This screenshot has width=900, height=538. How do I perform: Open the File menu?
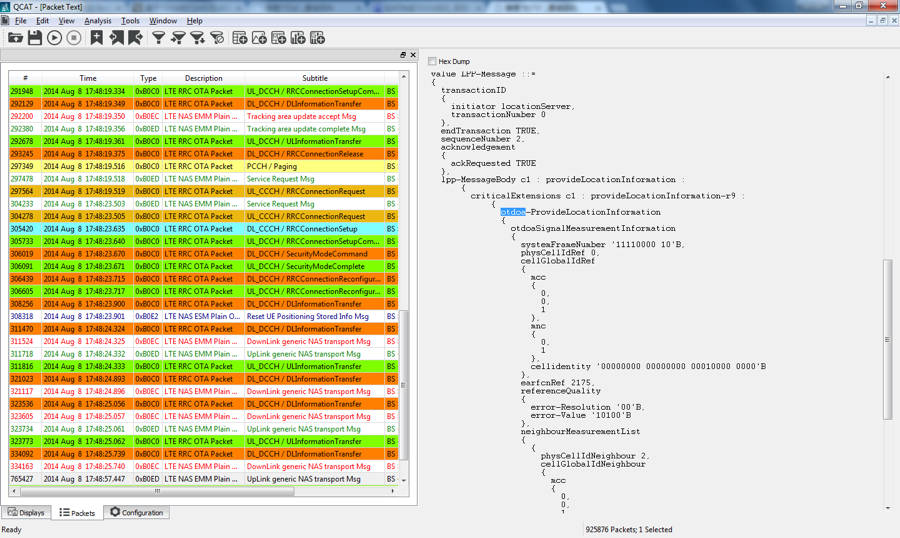(21, 21)
